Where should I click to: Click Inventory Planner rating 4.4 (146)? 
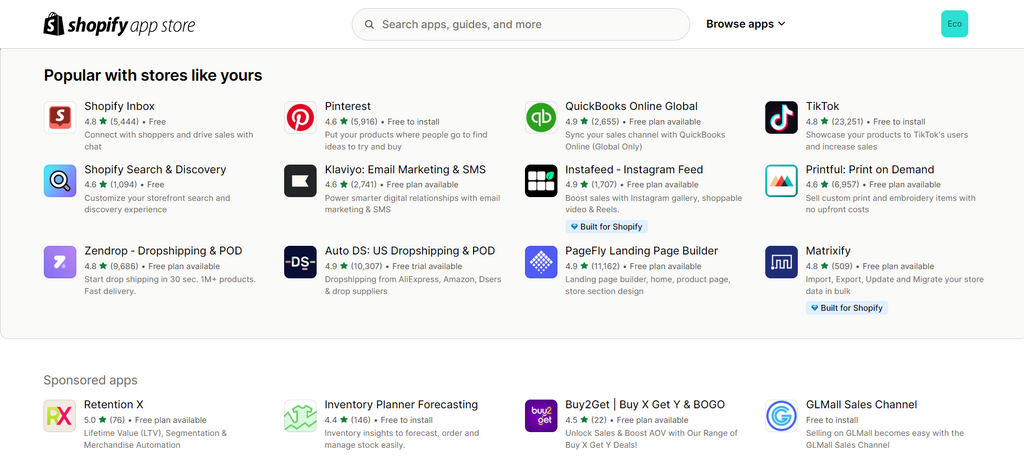(347, 420)
